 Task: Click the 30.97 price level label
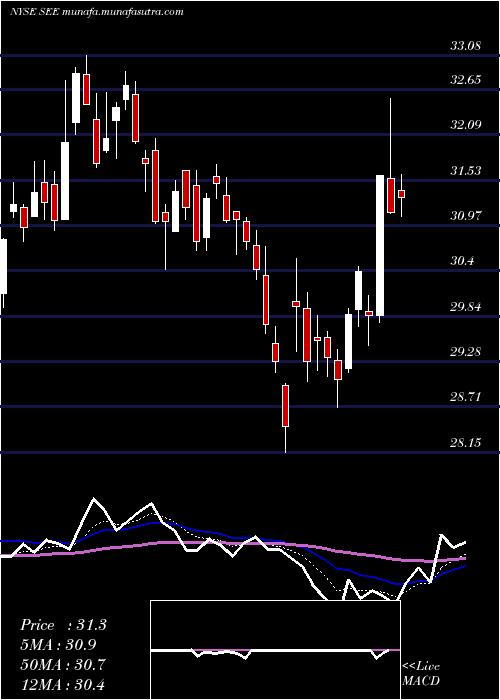pos(465,216)
